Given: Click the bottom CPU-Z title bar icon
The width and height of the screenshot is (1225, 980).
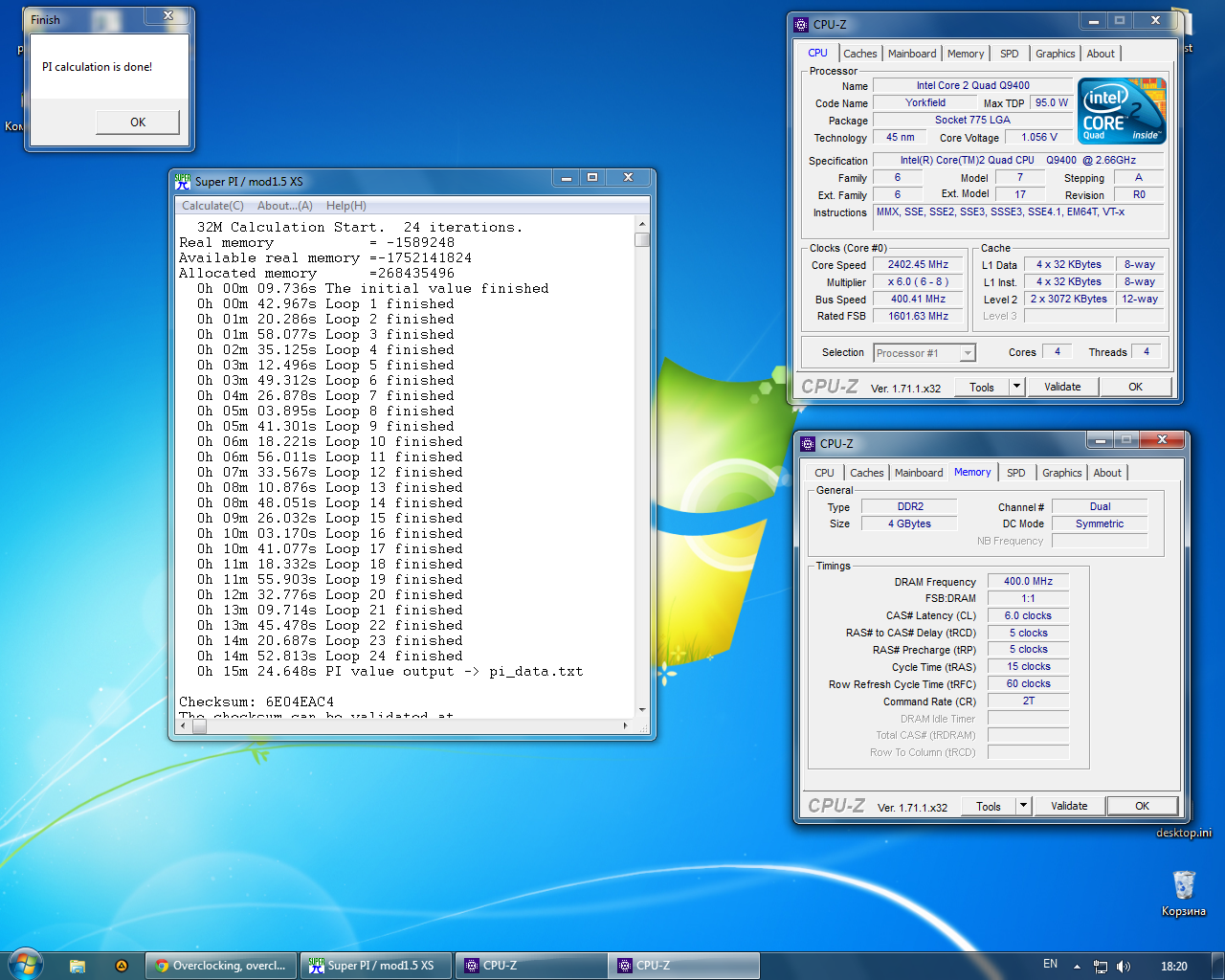Looking at the screenshot, I should [x=809, y=443].
